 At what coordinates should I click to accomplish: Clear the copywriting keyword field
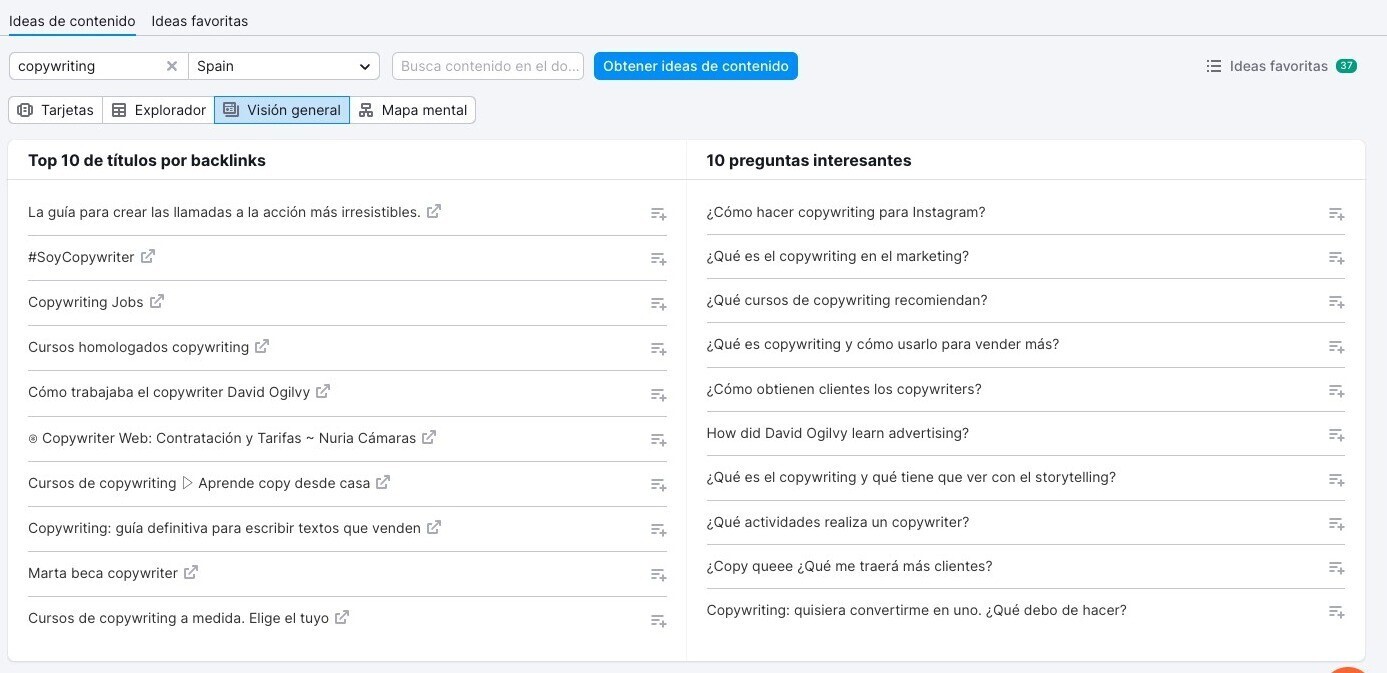pyautogui.click(x=172, y=66)
